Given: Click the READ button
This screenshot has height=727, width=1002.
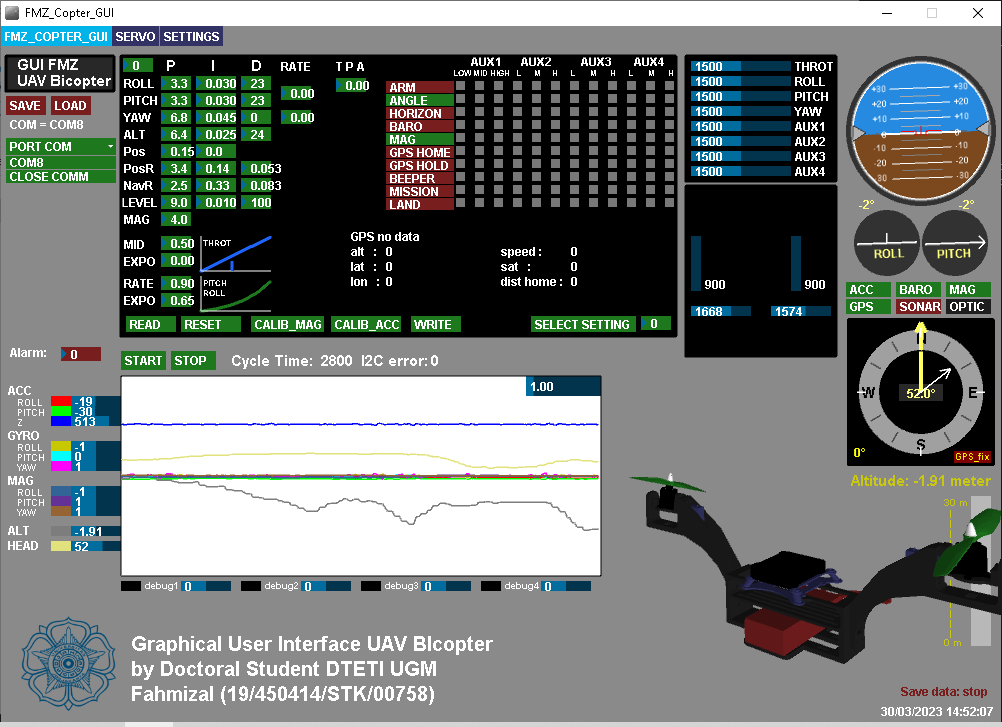Looking at the screenshot, I should (x=150, y=325).
